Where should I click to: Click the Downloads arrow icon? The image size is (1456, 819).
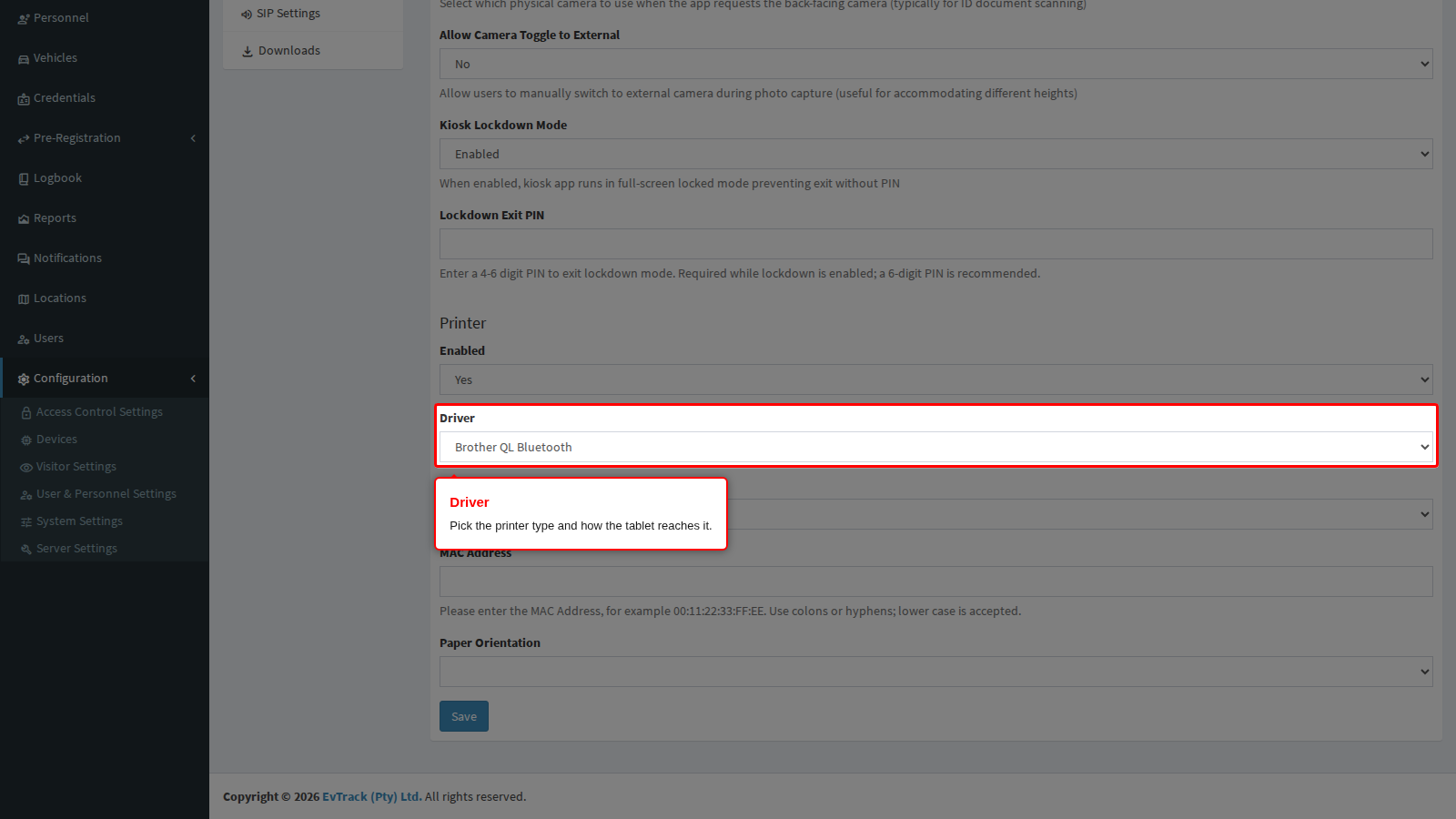click(248, 51)
